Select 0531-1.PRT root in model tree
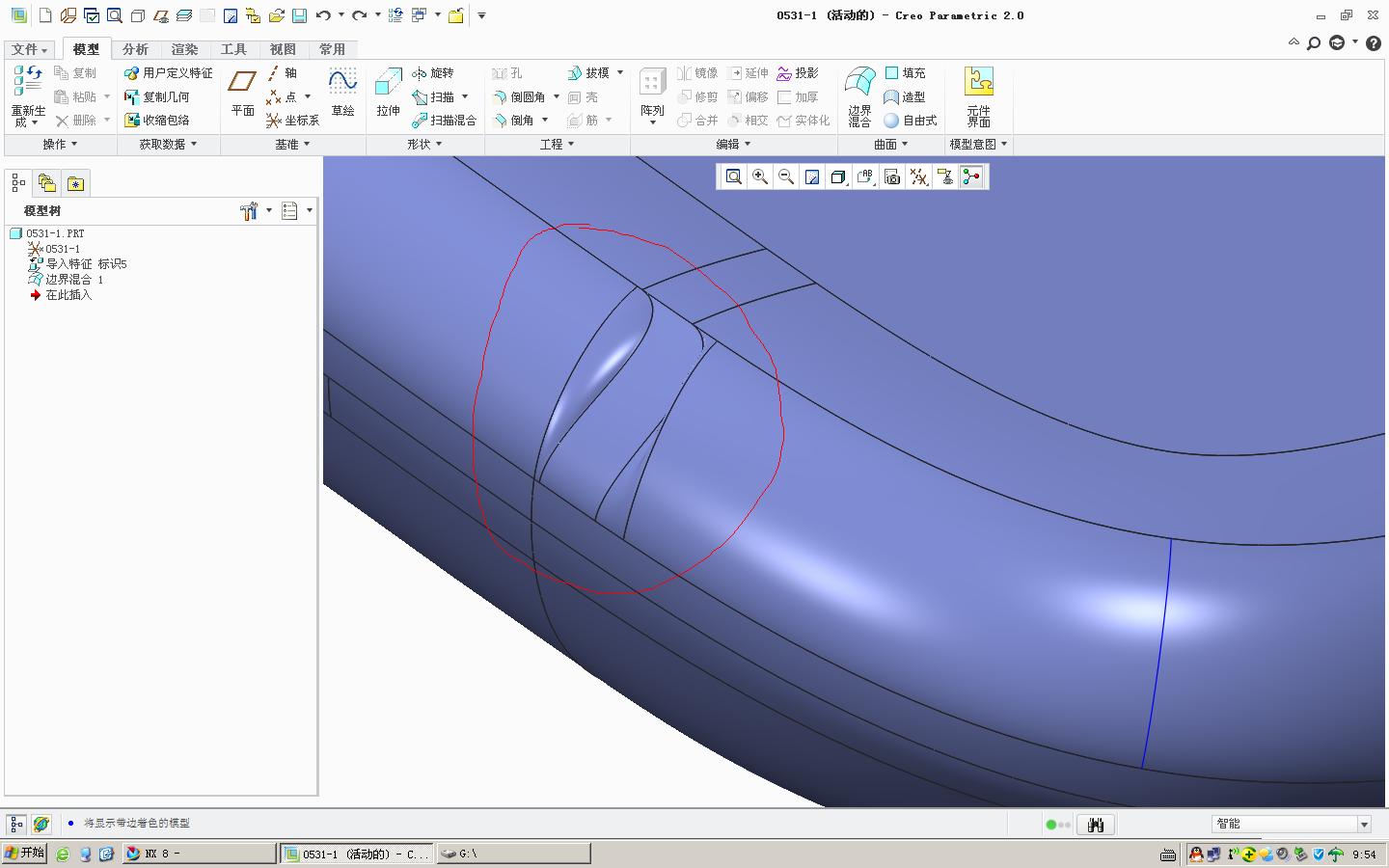1389x868 pixels. click(x=46, y=233)
